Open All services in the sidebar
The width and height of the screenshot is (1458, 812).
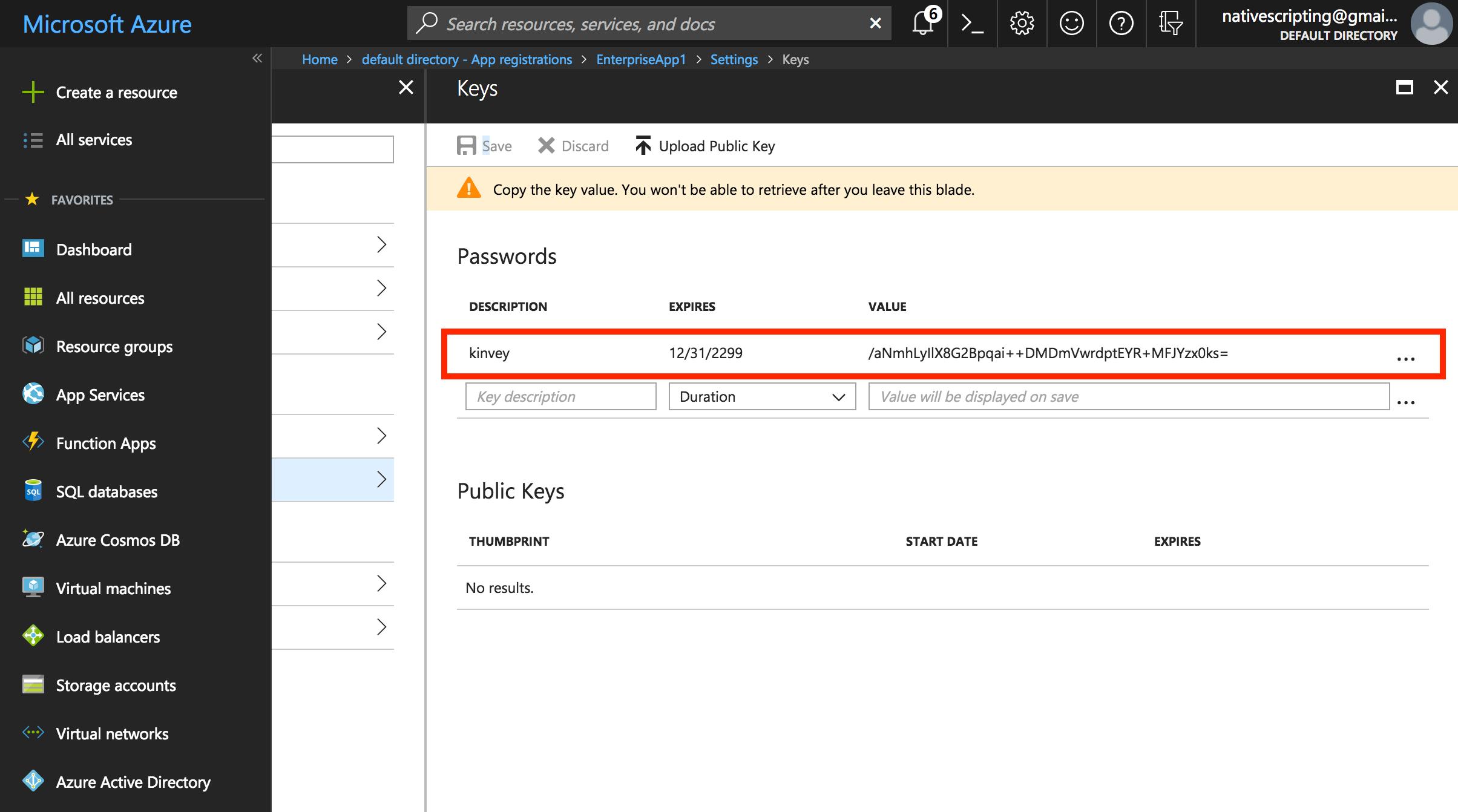[x=94, y=140]
